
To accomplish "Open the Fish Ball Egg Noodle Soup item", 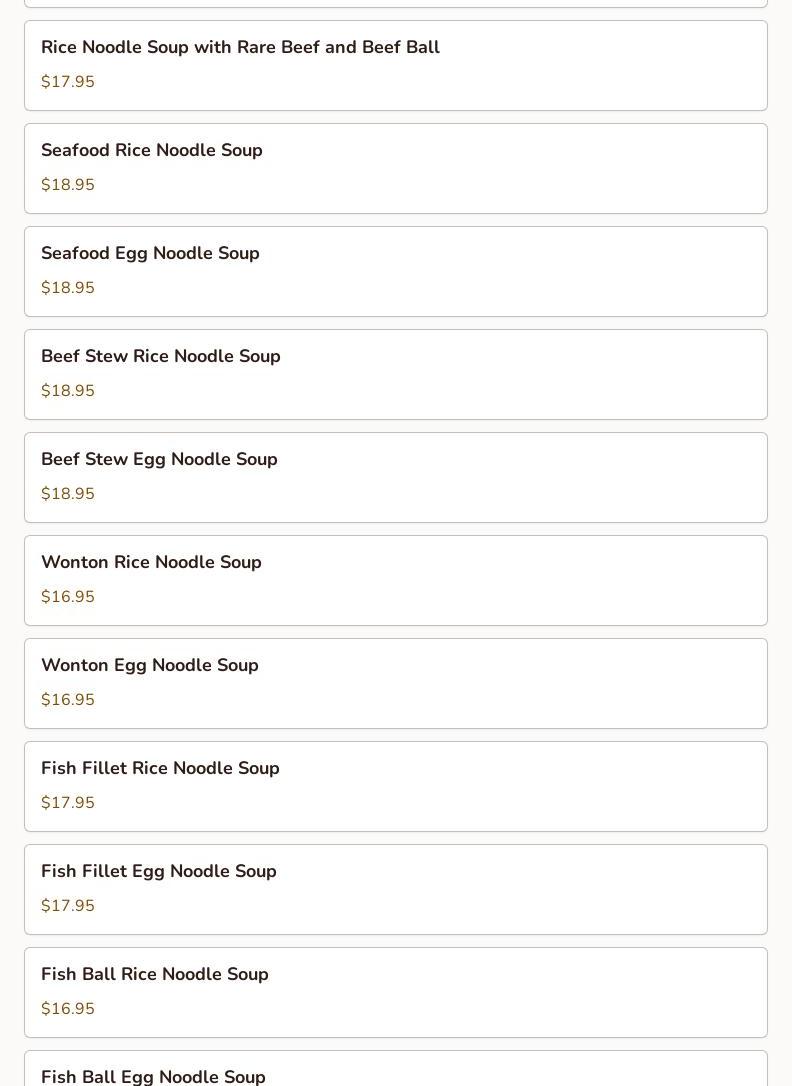I will pos(153,1076).
